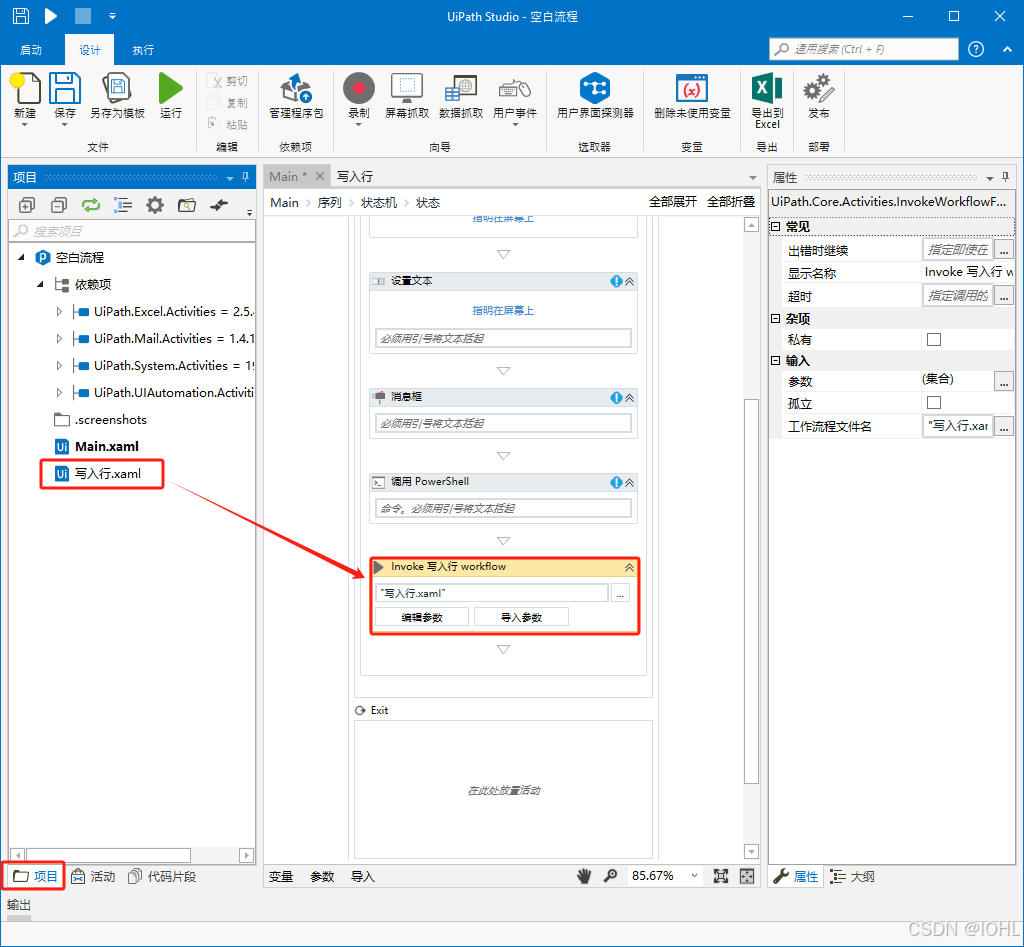Viewport: 1024px width, 947px height.
Task: Click the title bar play icon
Action: point(50,16)
